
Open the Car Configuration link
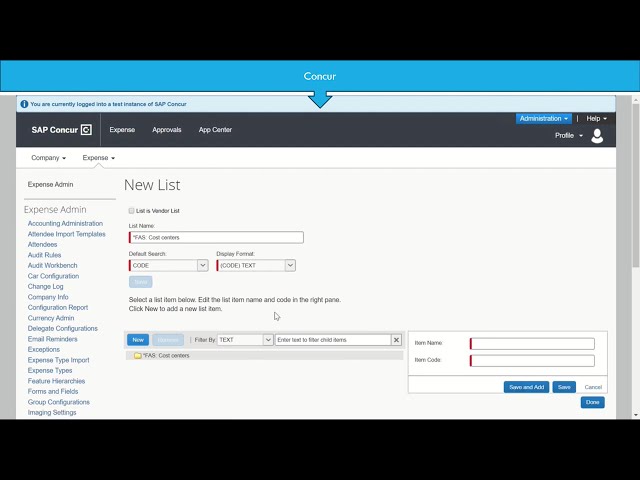(53, 276)
